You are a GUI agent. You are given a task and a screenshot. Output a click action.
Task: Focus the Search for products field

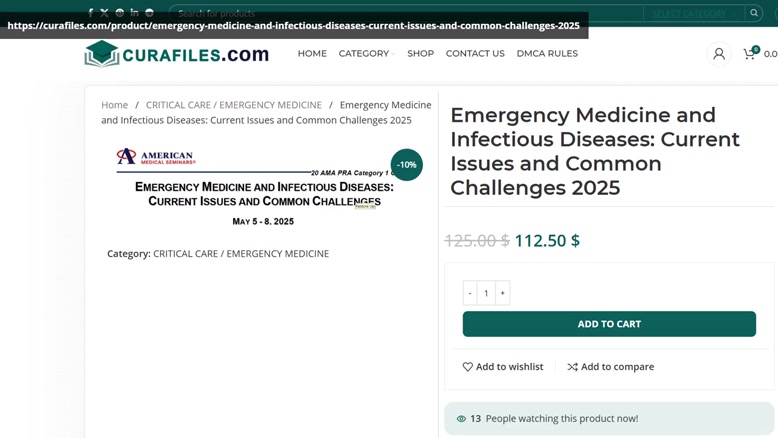point(406,13)
